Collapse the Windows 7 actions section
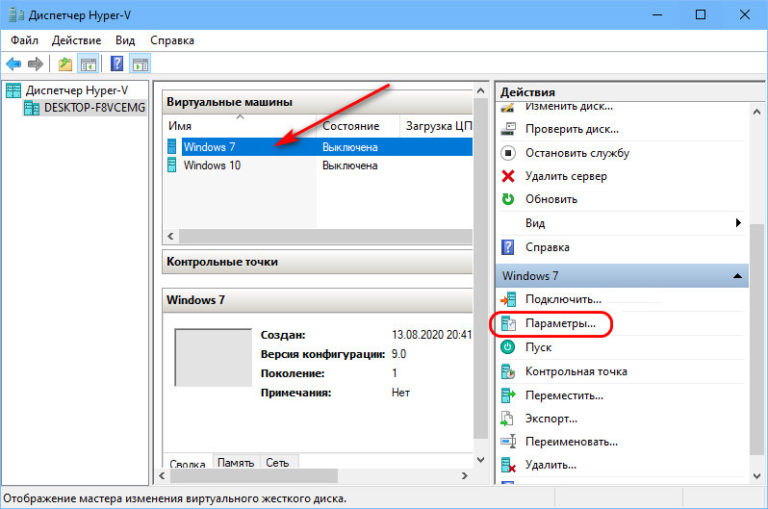768x509 pixels. (738, 276)
